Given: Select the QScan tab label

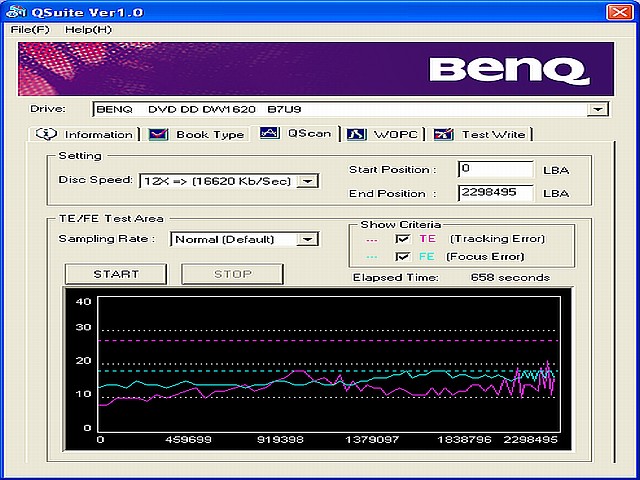Looking at the screenshot, I should [x=310, y=133].
